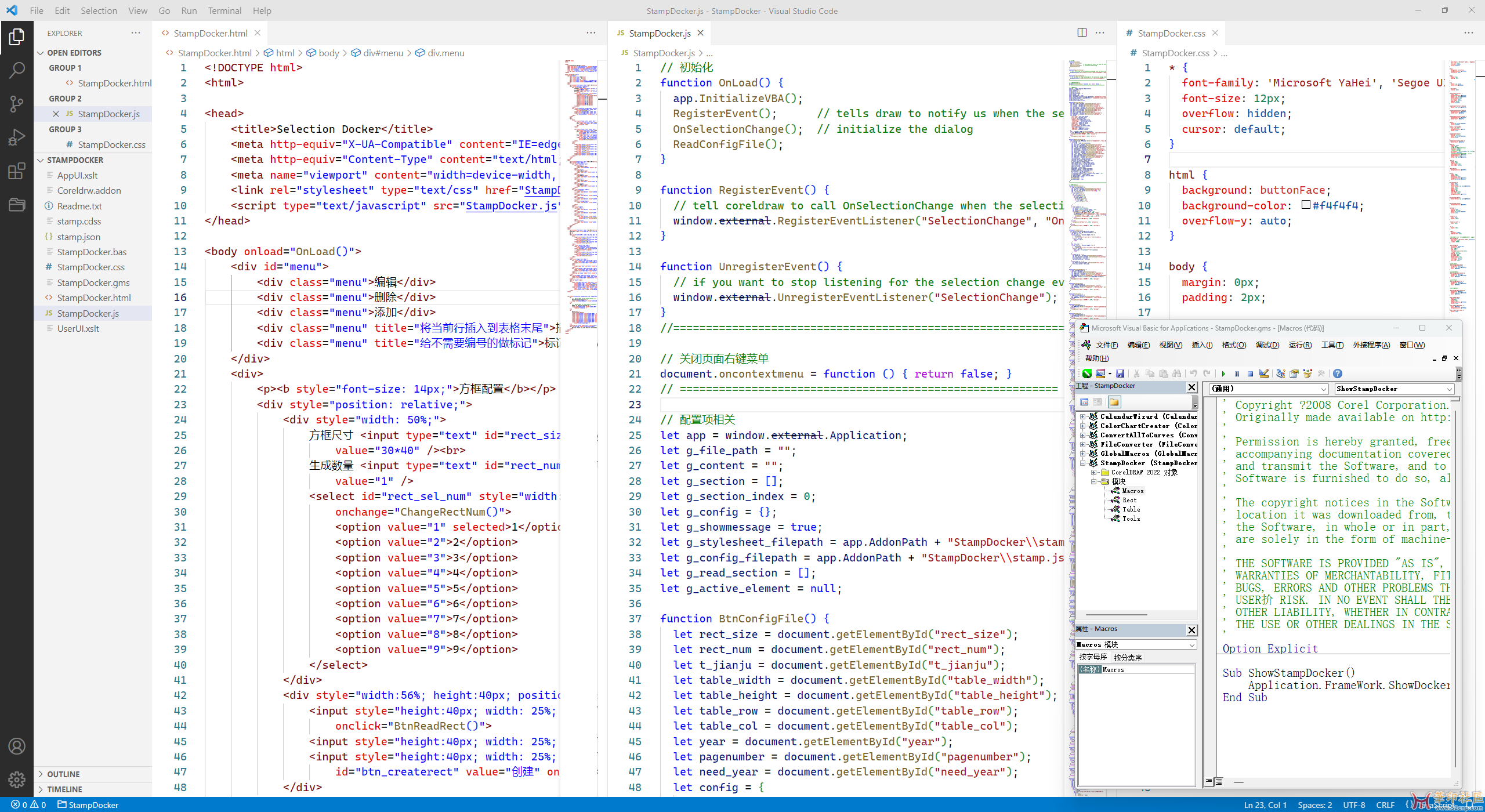
Task: Open the Source Control view
Action: click(x=17, y=104)
